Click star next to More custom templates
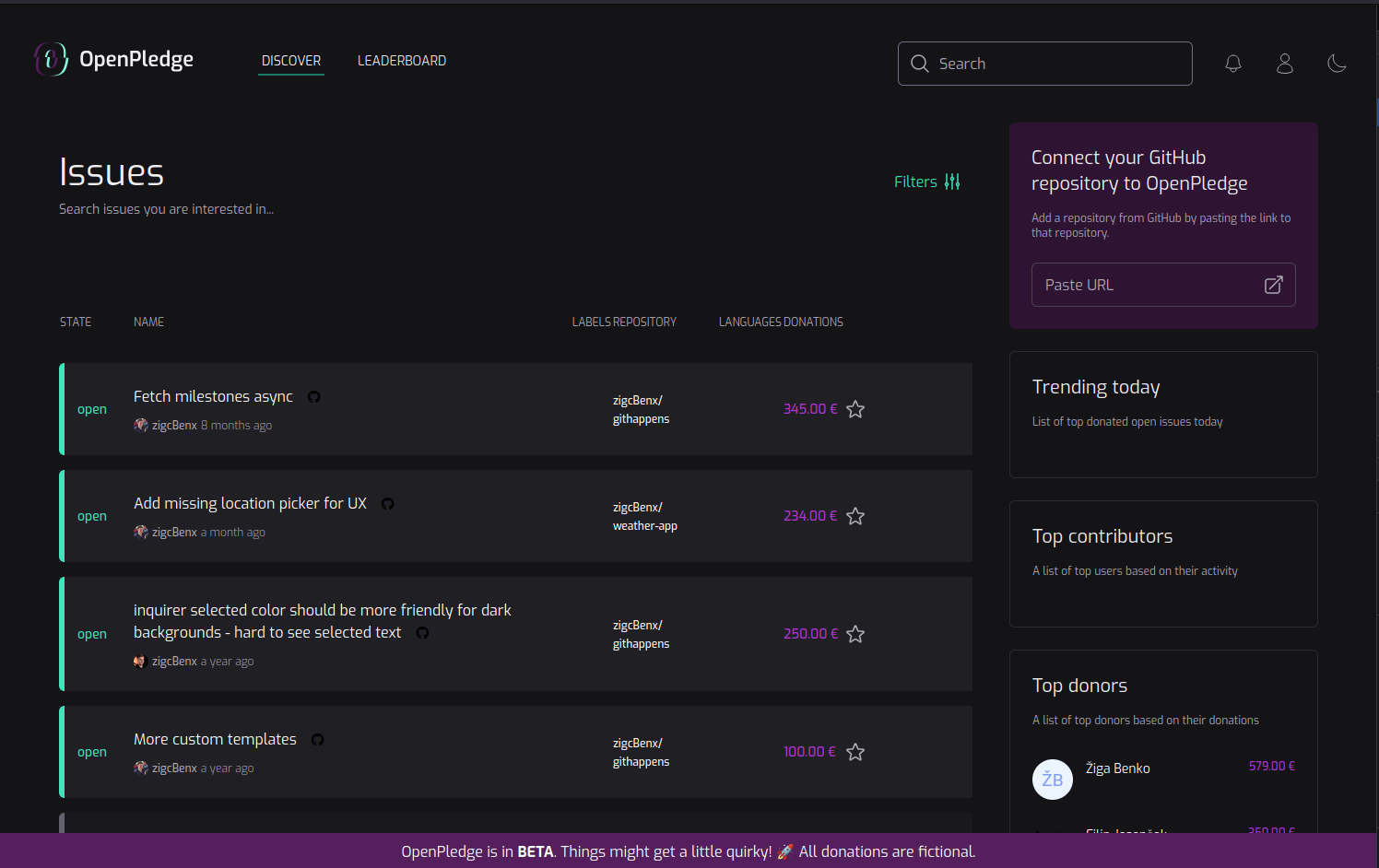This screenshot has width=1379, height=868. point(855,752)
